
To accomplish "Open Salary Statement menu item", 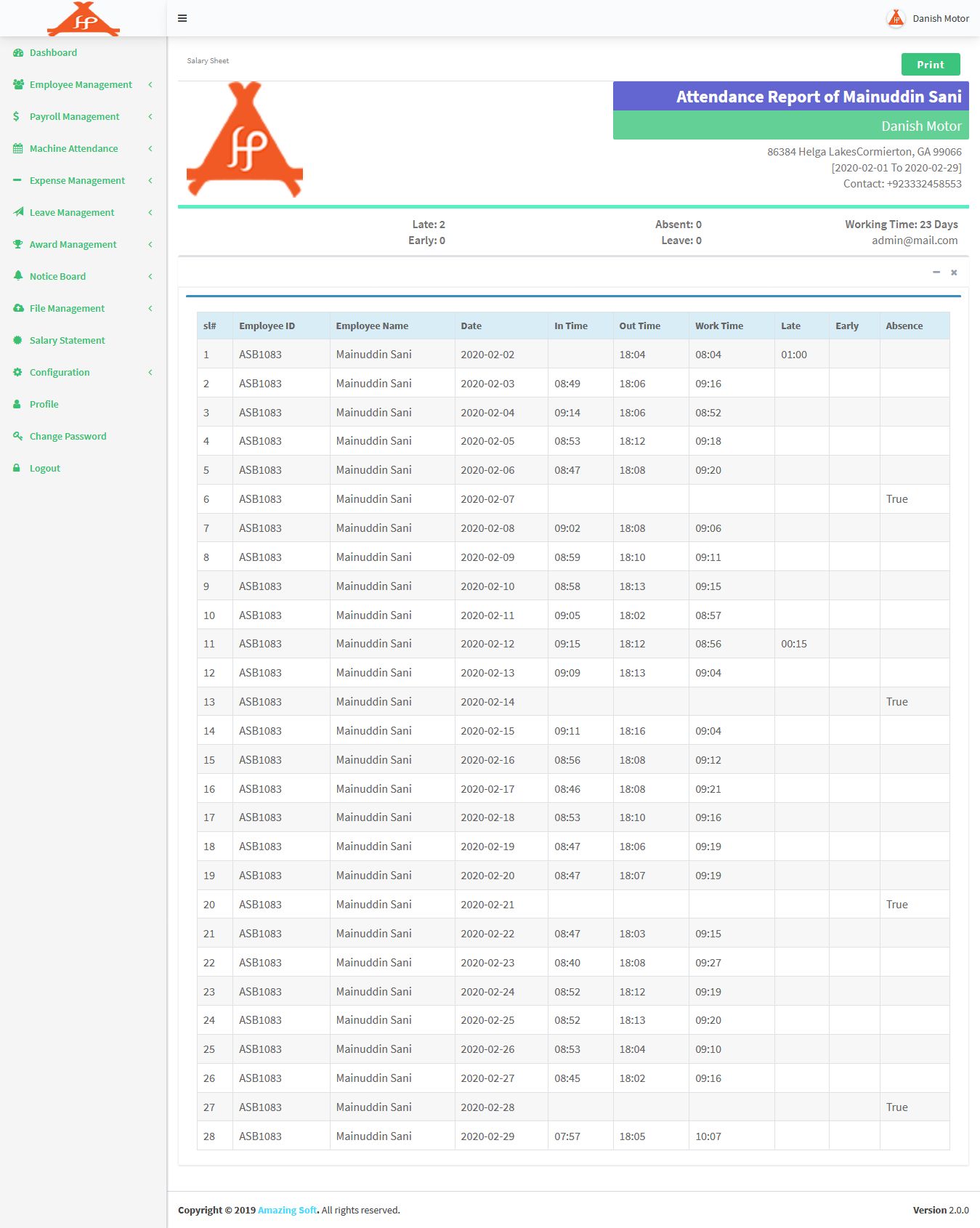I will pyautogui.click(x=84, y=340).
